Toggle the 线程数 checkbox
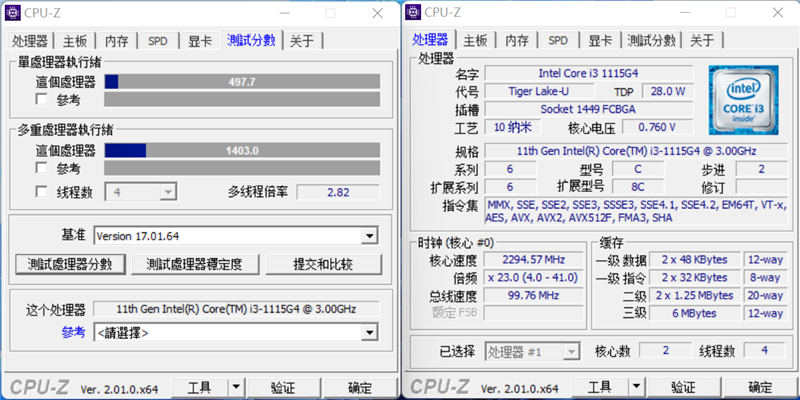The image size is (800, 400). click(41, 191)
